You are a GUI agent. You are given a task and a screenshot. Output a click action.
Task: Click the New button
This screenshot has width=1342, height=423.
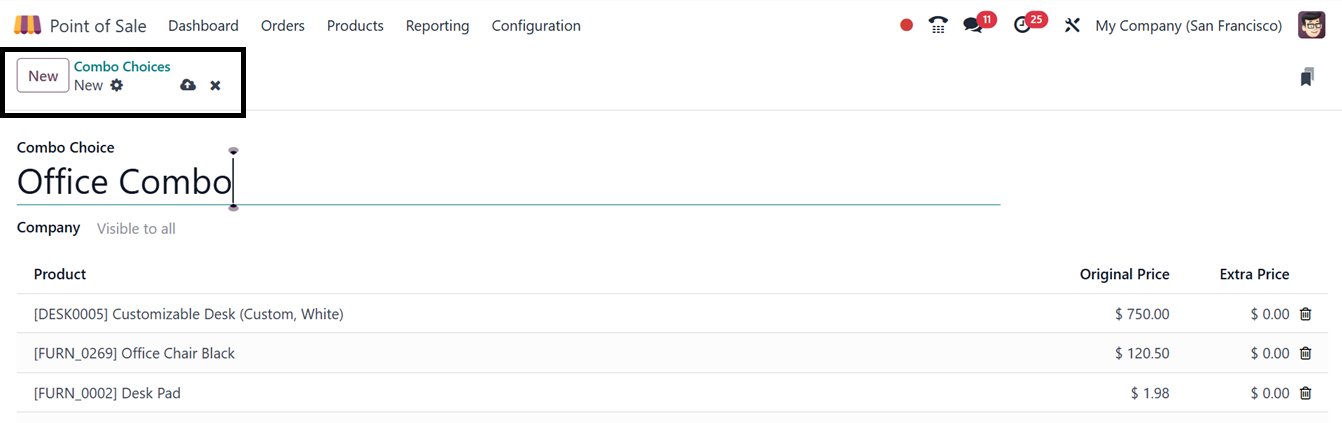click(x=43, y=76)
